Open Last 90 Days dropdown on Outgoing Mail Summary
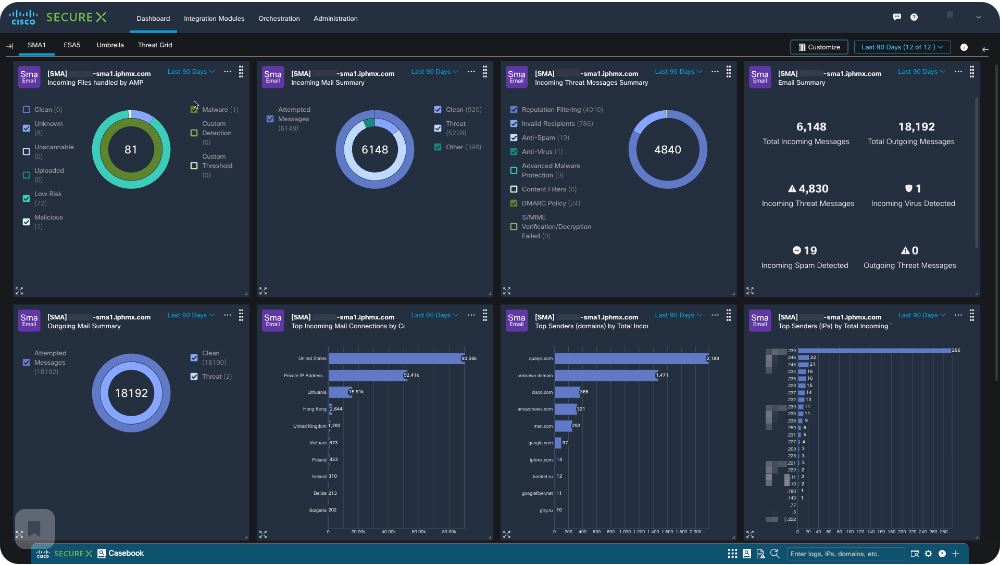Image resolution: width=1002 pixels, height=565 pixels. [191, 315]
